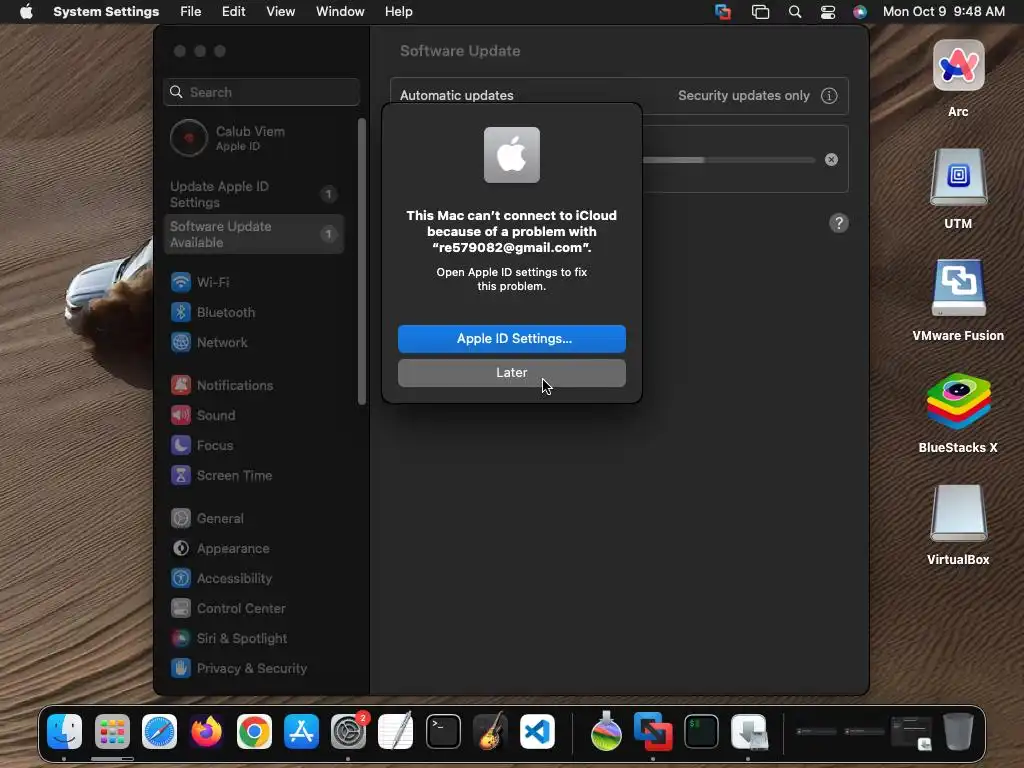Click the Wi-Fi icon in sidebar

181,282
